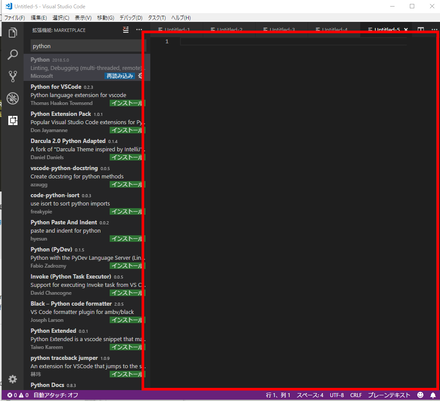
Task: Select the Python by Microsoft extension row
Action: [x=87, y=68]
